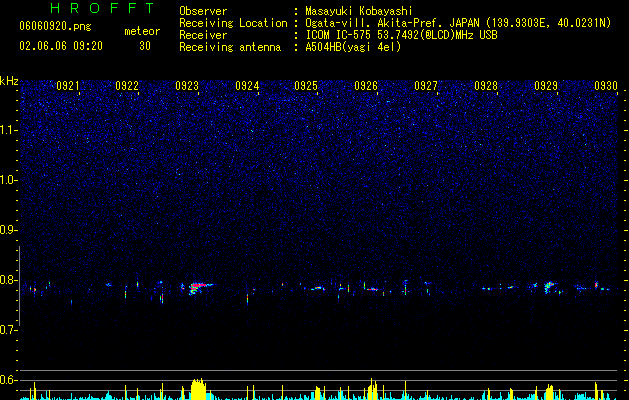Click the kHz axis unit label

pos(9,81)
